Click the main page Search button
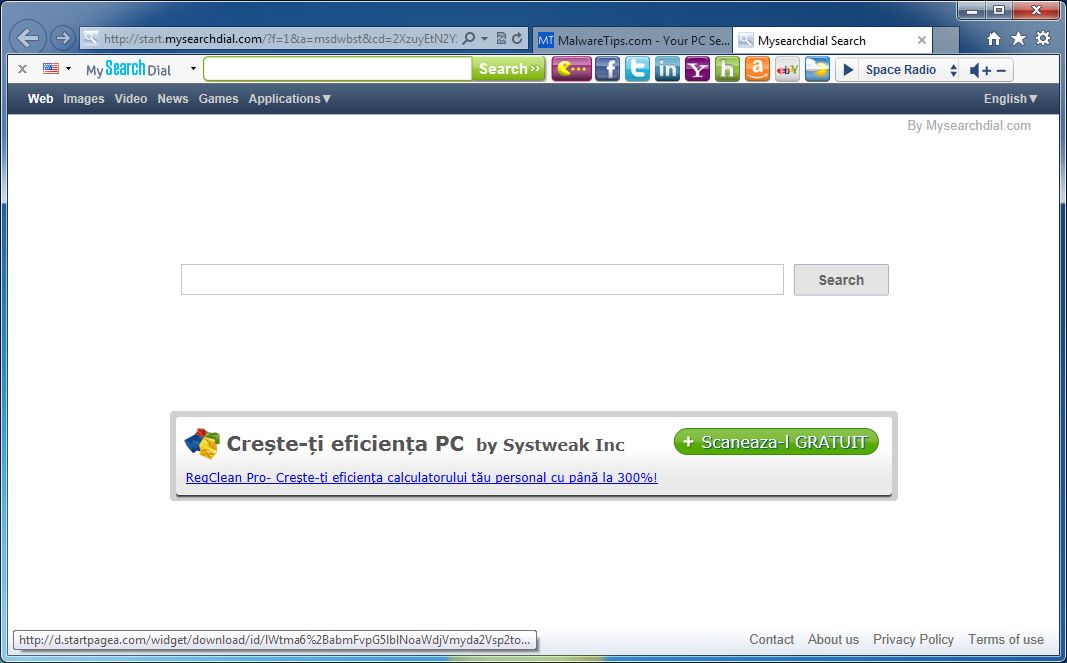 841,280
